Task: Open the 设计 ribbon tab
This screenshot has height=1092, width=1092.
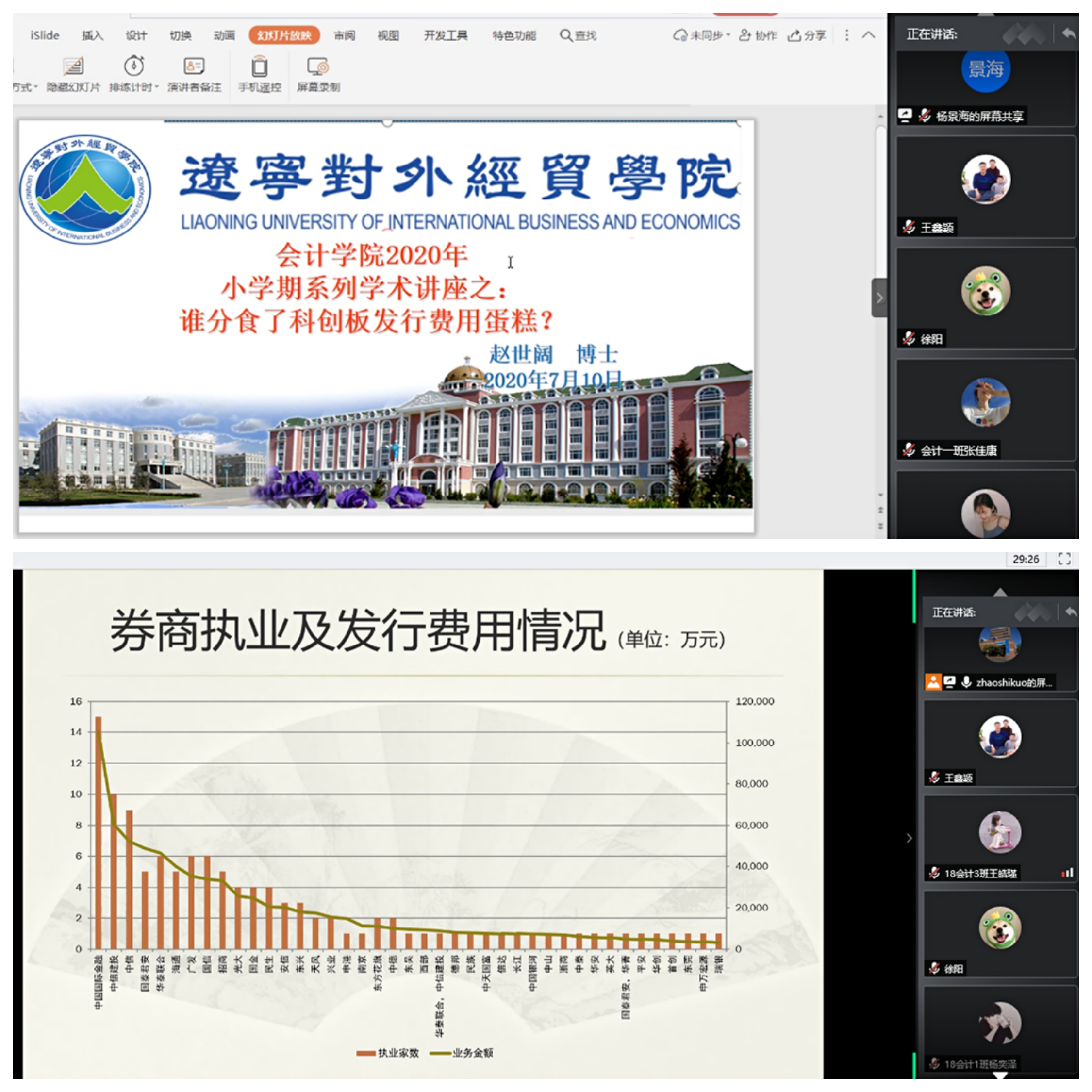Action: (136, 35)
